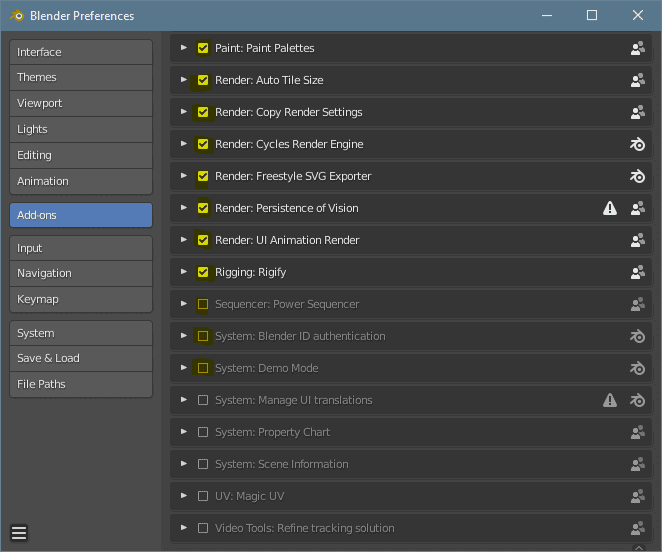Click 'UV: Magic UV' label text
This screenshot has height=552, width=662.
[250, 496]
